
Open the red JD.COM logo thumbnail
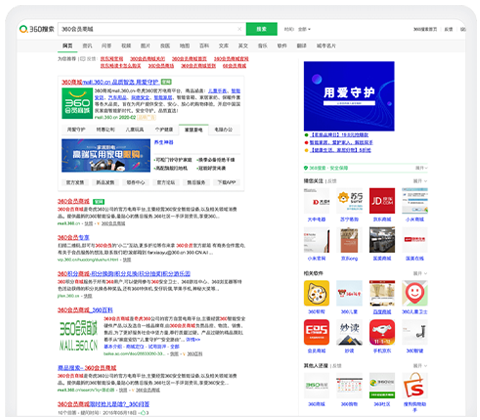point(382,201)
